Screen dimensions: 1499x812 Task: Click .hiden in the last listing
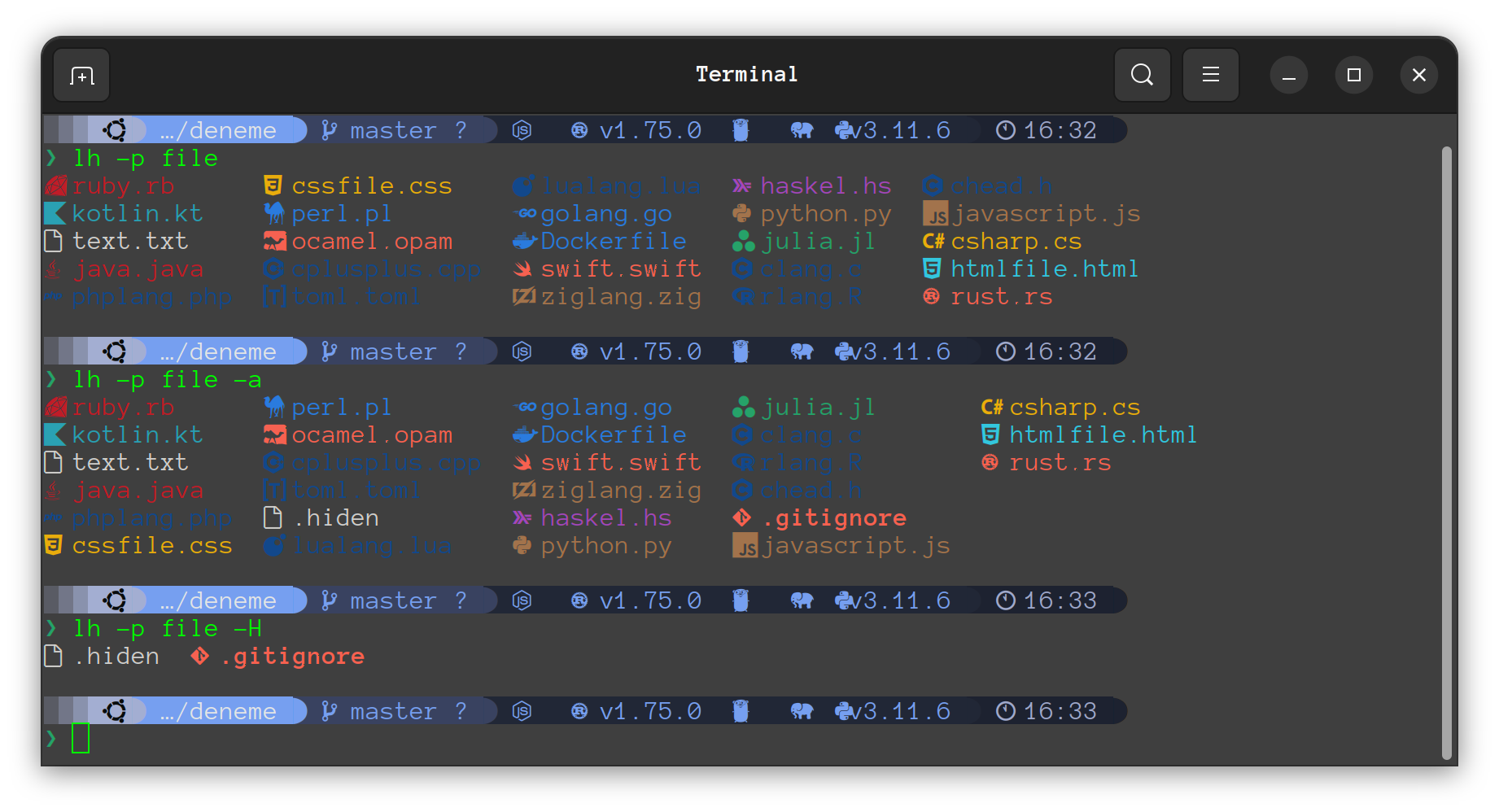[x=116, y=656]
